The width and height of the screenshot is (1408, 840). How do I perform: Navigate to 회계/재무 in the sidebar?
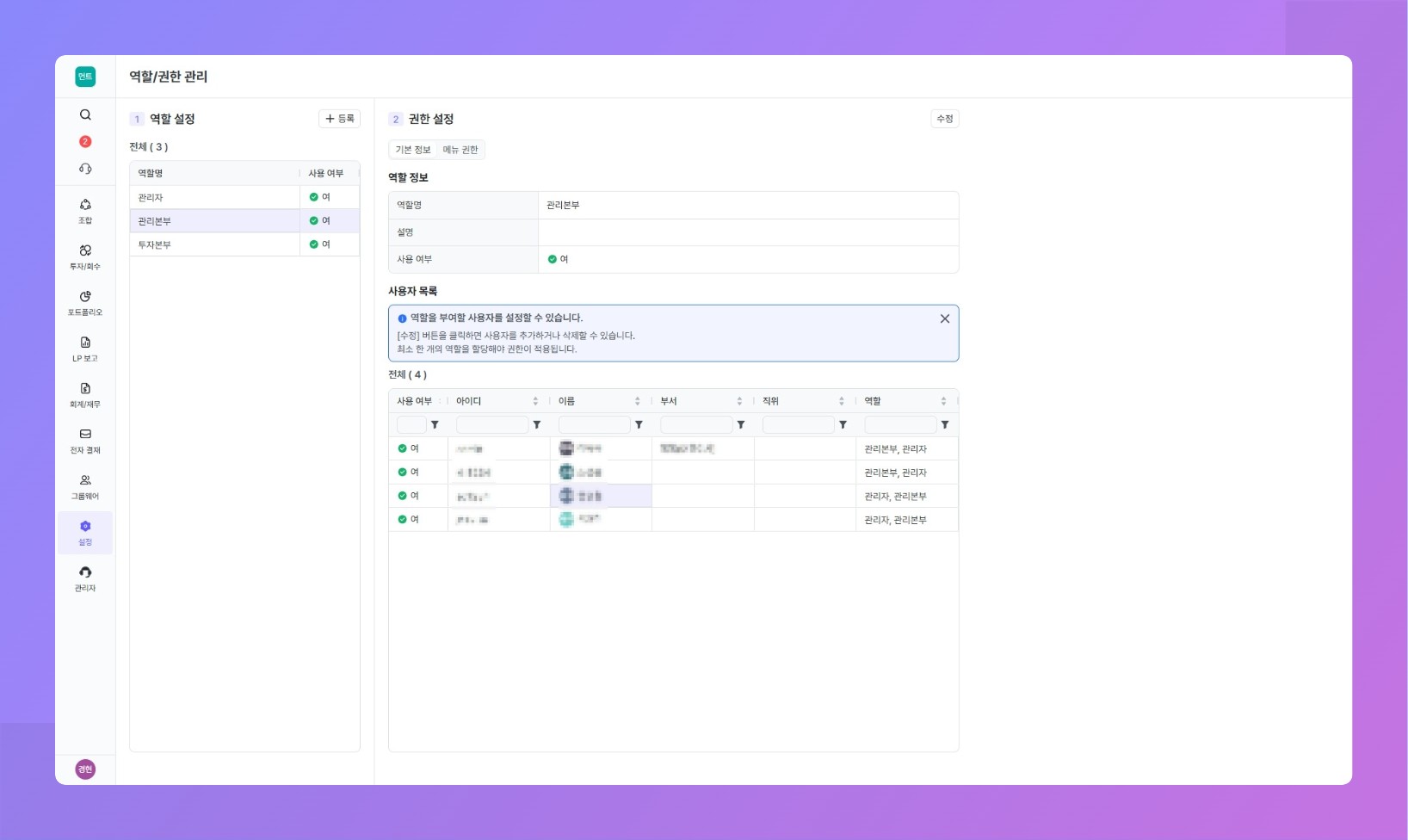click(x=85, y=395)
